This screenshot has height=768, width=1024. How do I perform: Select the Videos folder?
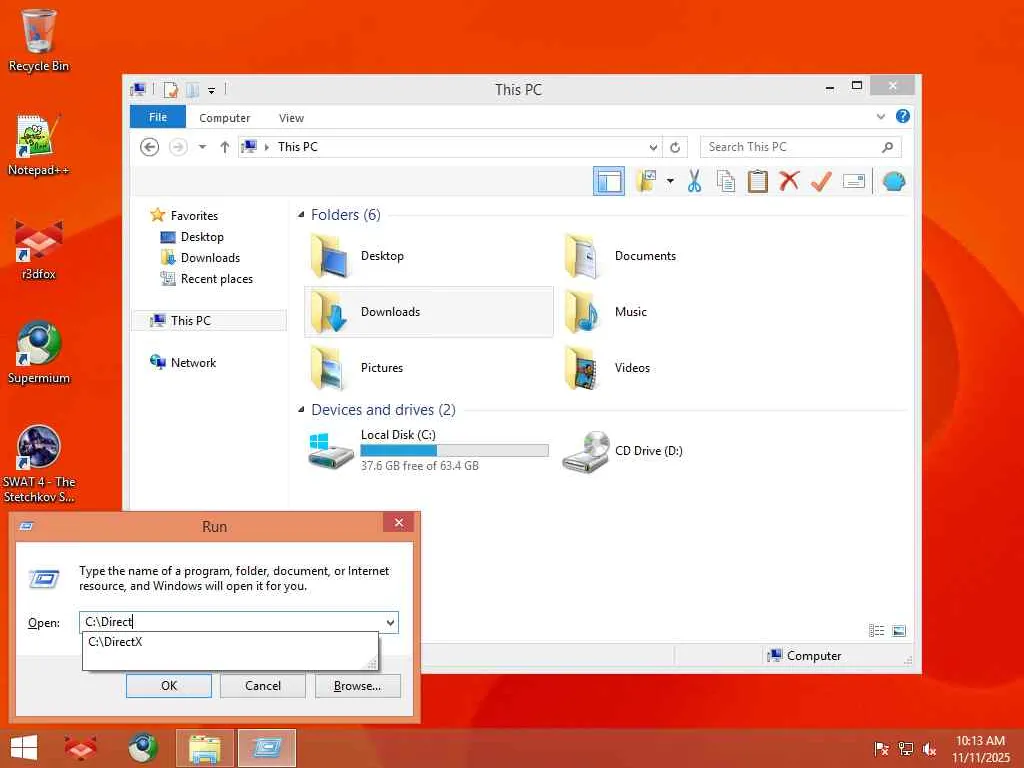tap(682, 368)
